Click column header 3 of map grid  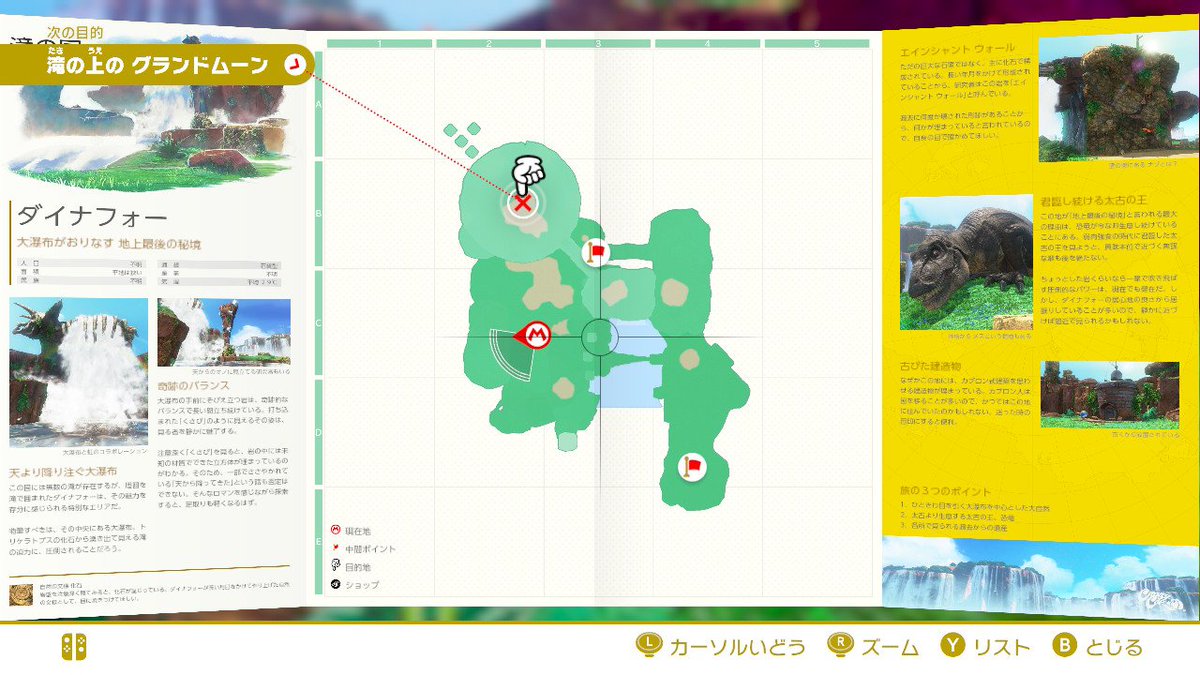coord(598,44)
